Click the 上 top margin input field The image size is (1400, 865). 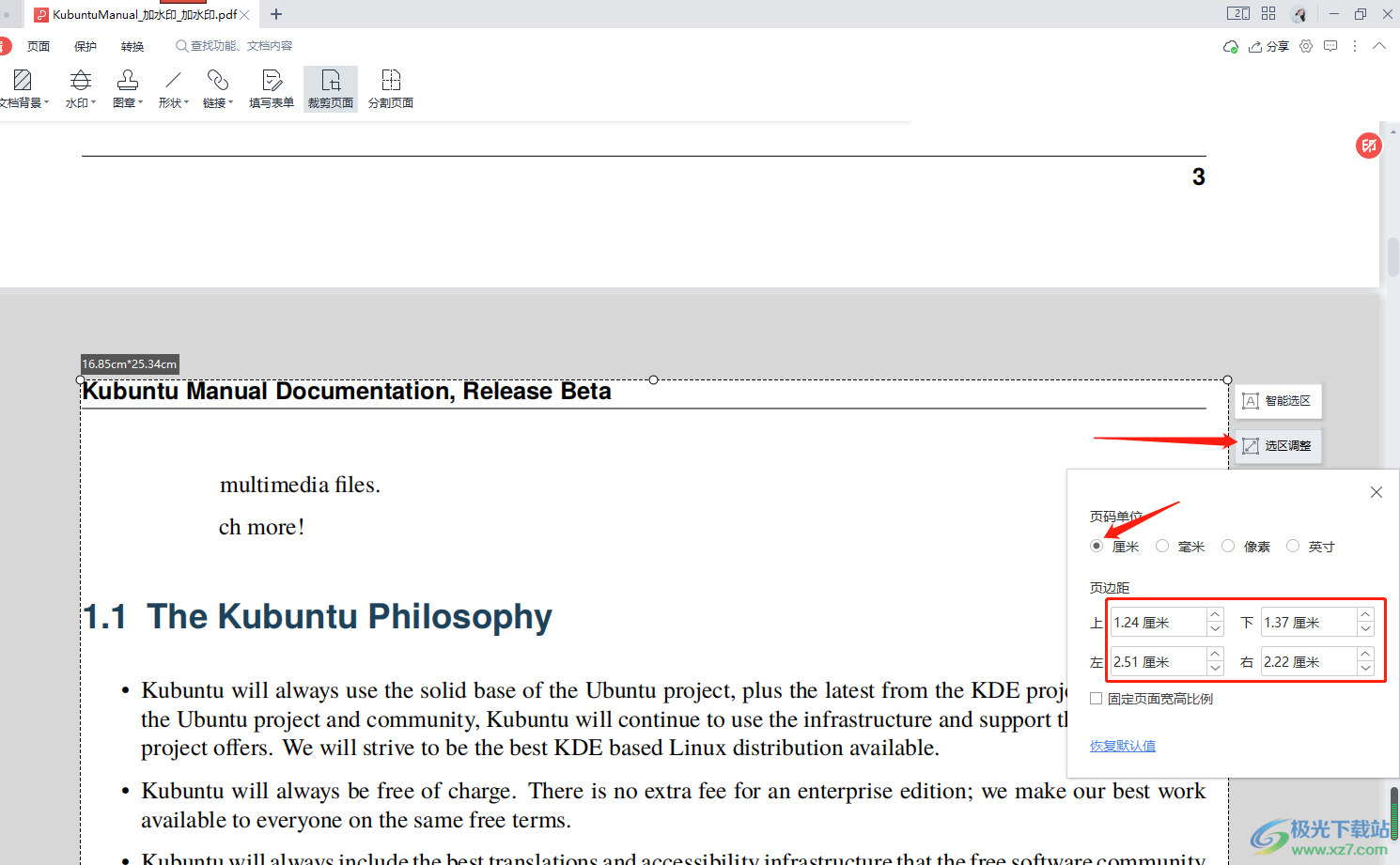pyautogui.click(x=1158, y=622)
